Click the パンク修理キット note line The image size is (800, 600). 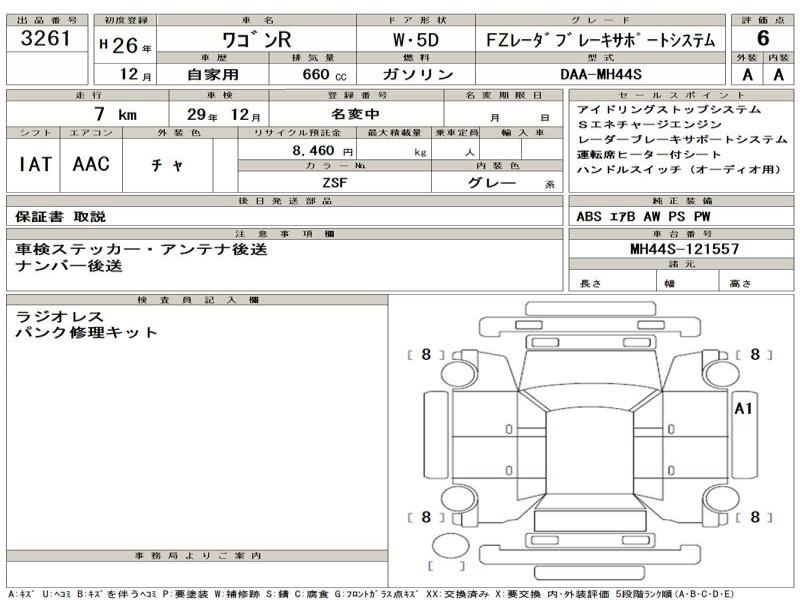(86, 332)
